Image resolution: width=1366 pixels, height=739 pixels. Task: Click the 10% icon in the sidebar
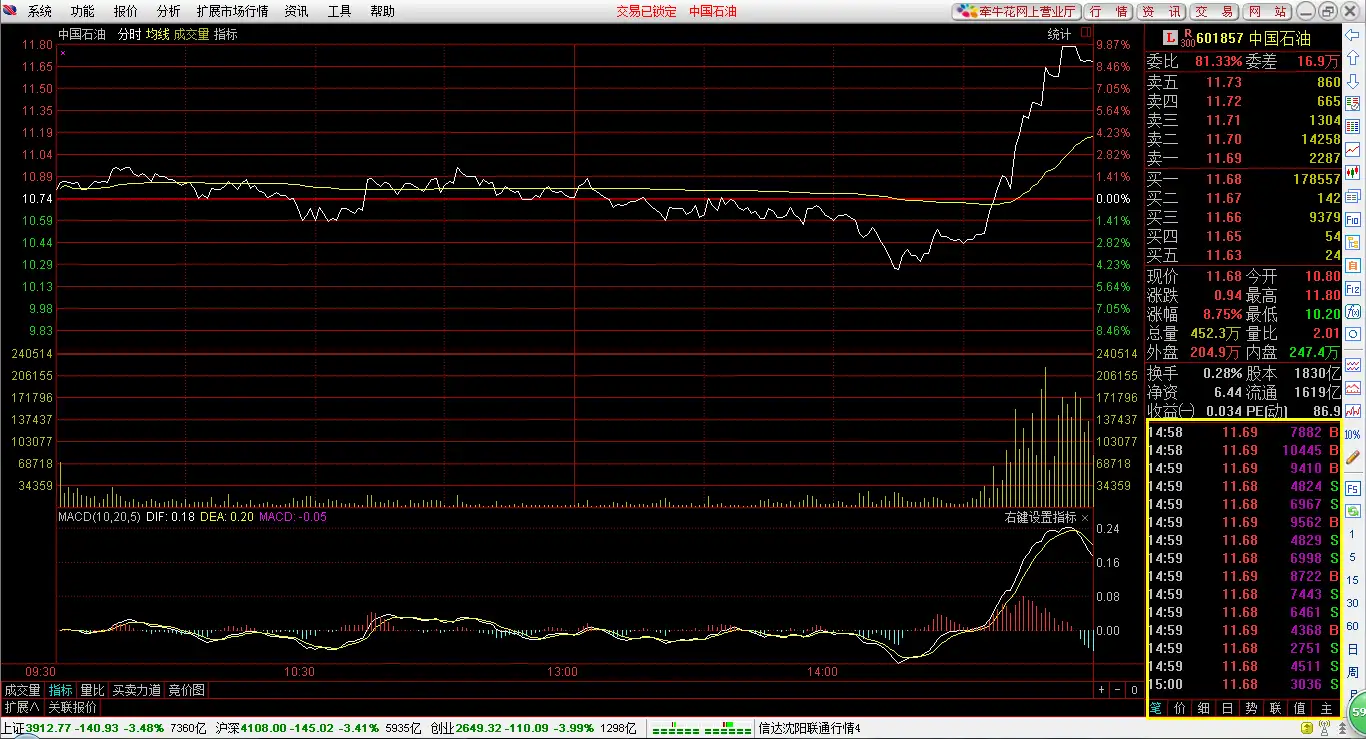click(x=1353, y=435)
